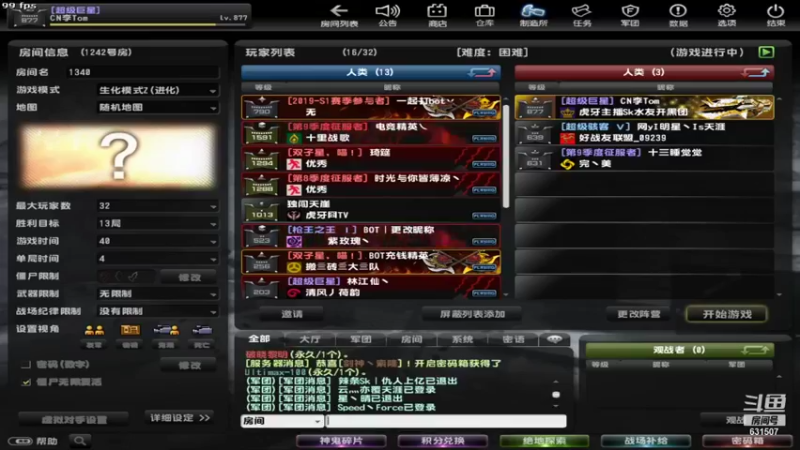Viewport: 800px width, 450px height.
Task: Toggle the password (密码) checkbox
Action: click(26, 364)
